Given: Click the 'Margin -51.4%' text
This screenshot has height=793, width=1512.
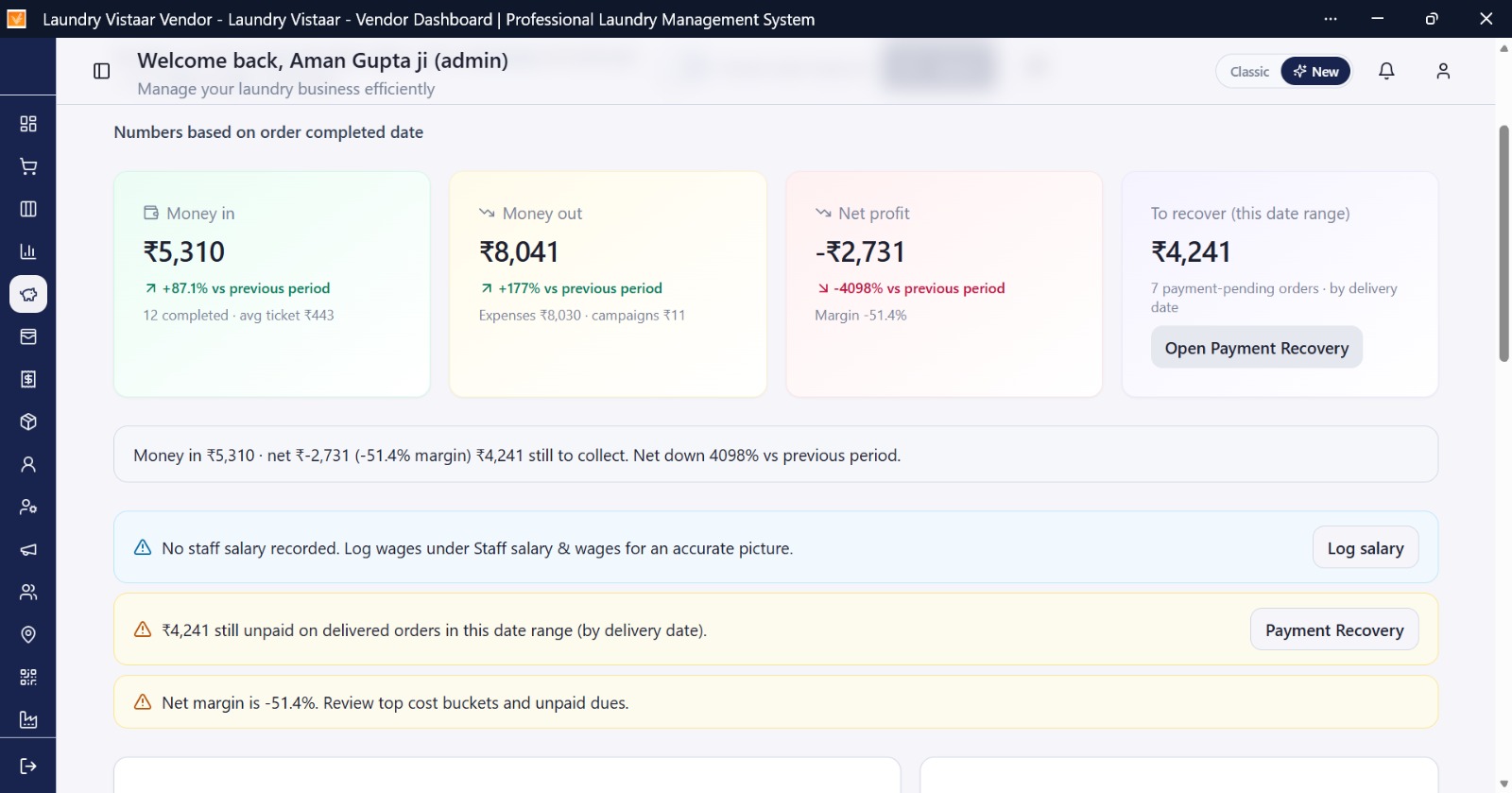Looking at the screenshot, I should pos(861,316).
